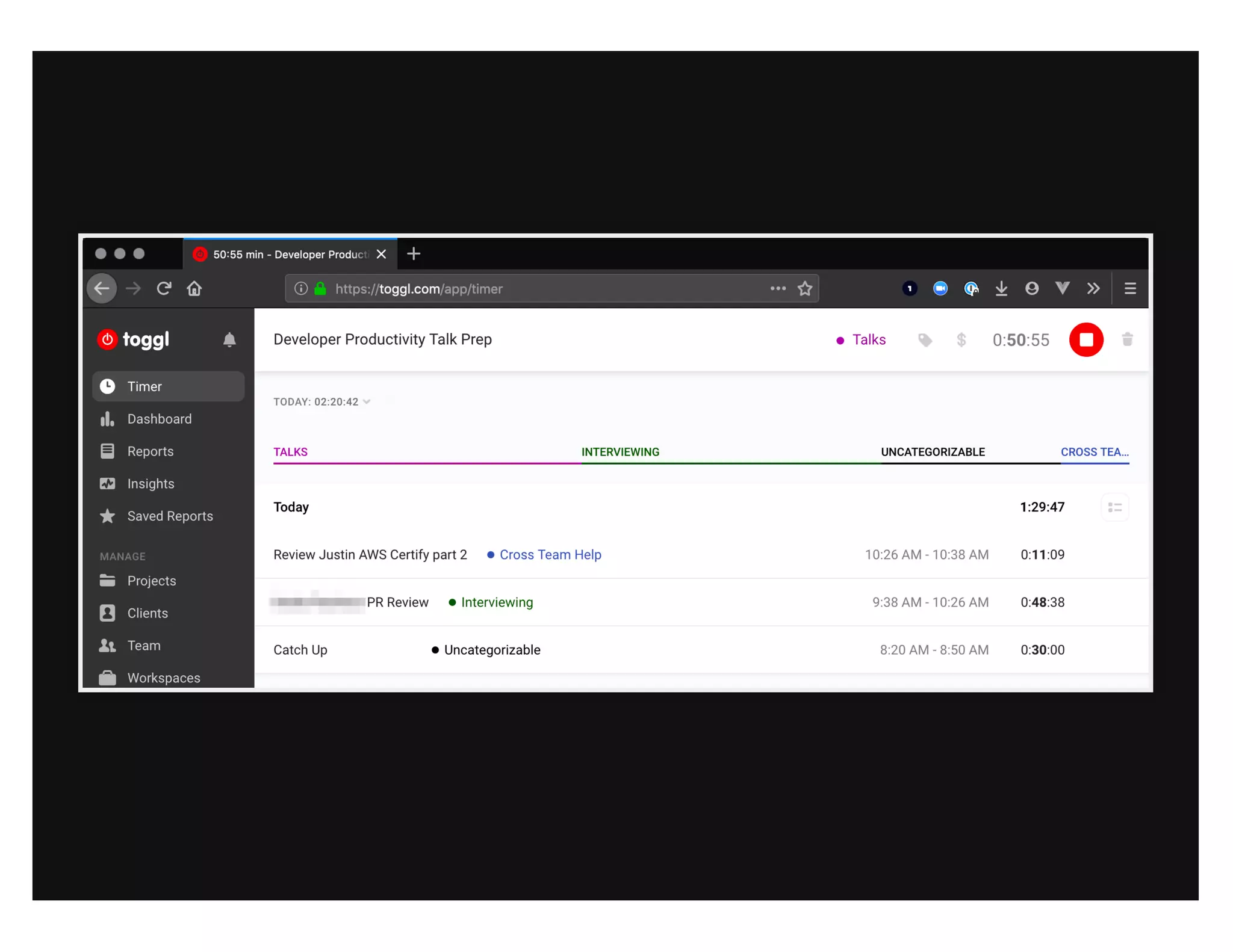Open the Dashboard sidebar item
This screenshot has height=952, width=1233.
[x=159, y=419]
